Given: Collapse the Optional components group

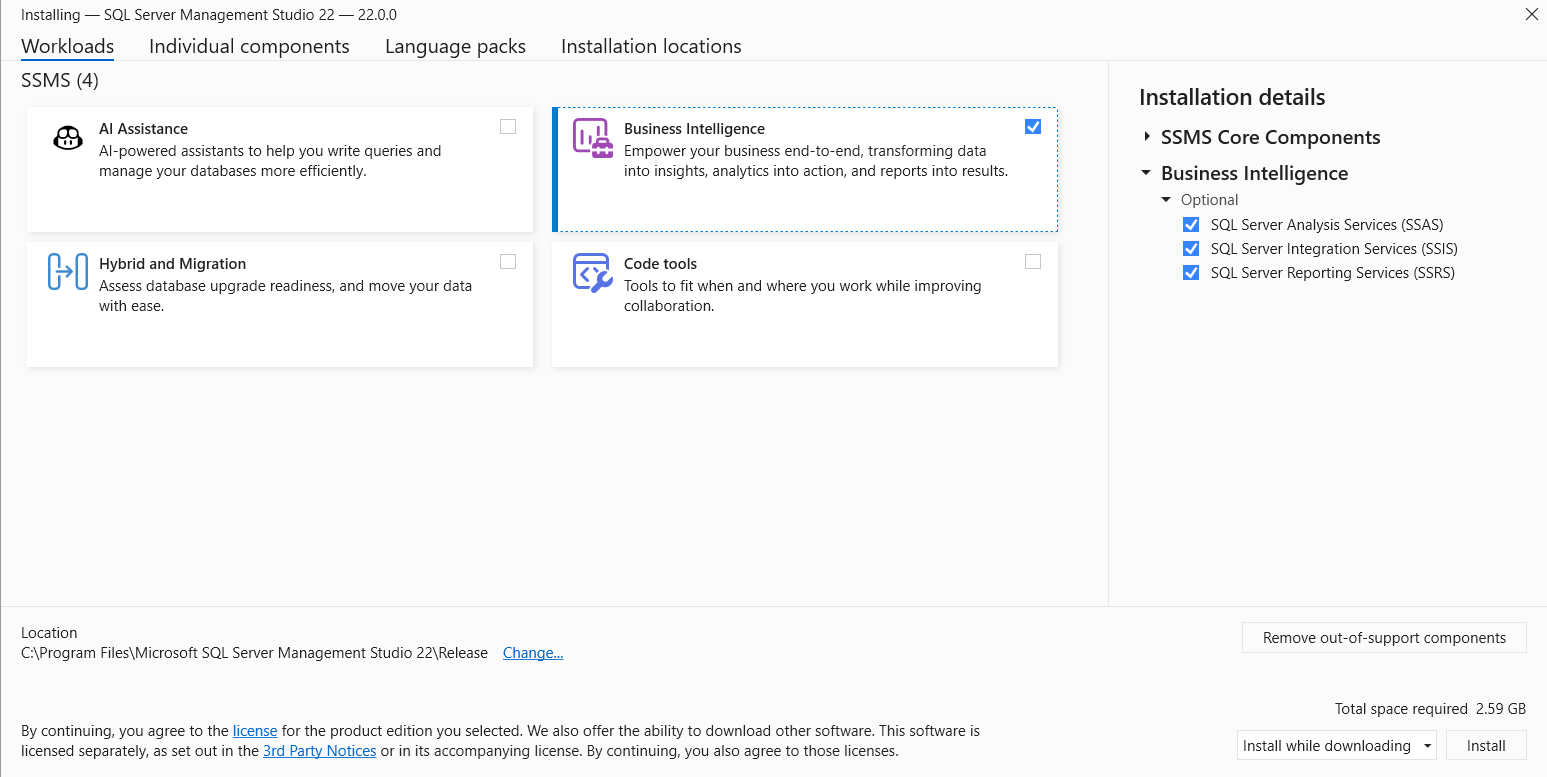Looking at the screenshot, I should pyautogui.click(x=1166, y=199).
